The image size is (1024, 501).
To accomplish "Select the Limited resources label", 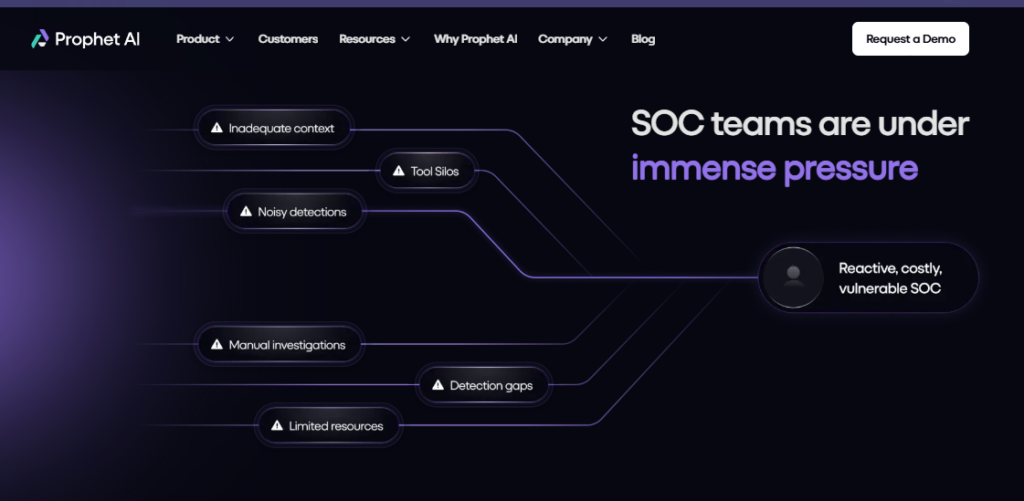I will pyautogui.click(x=336, y=426).
